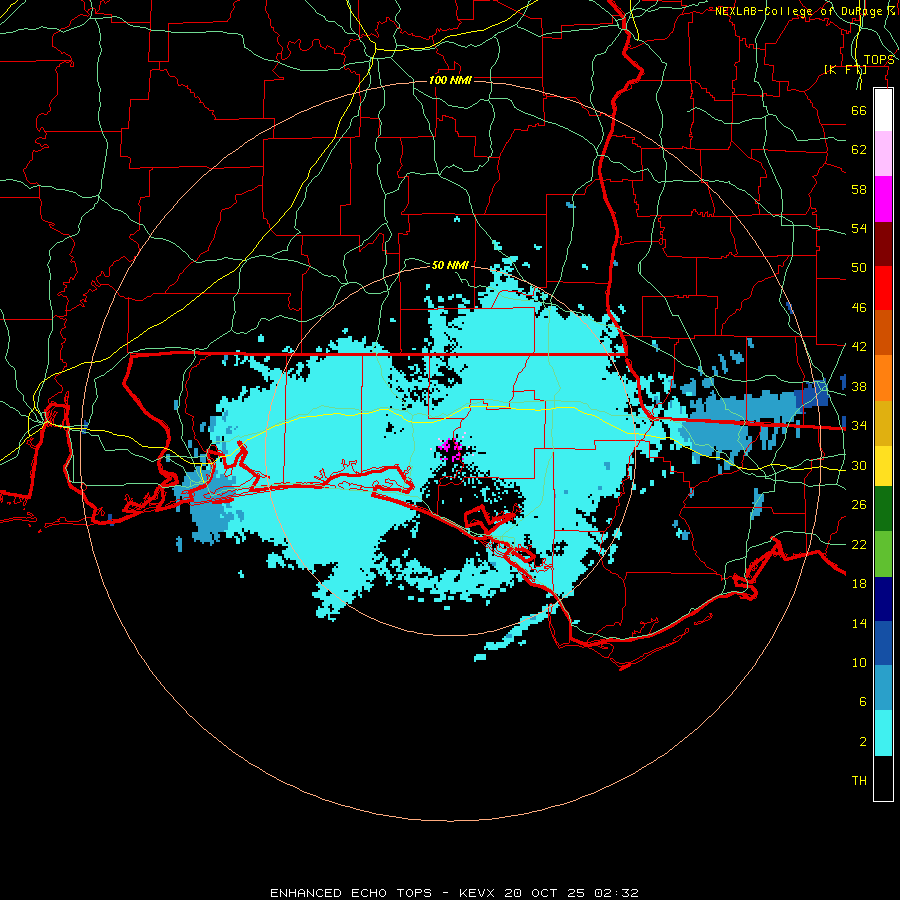
Task: Click the '46' legend value
Action: coord(859,308)
